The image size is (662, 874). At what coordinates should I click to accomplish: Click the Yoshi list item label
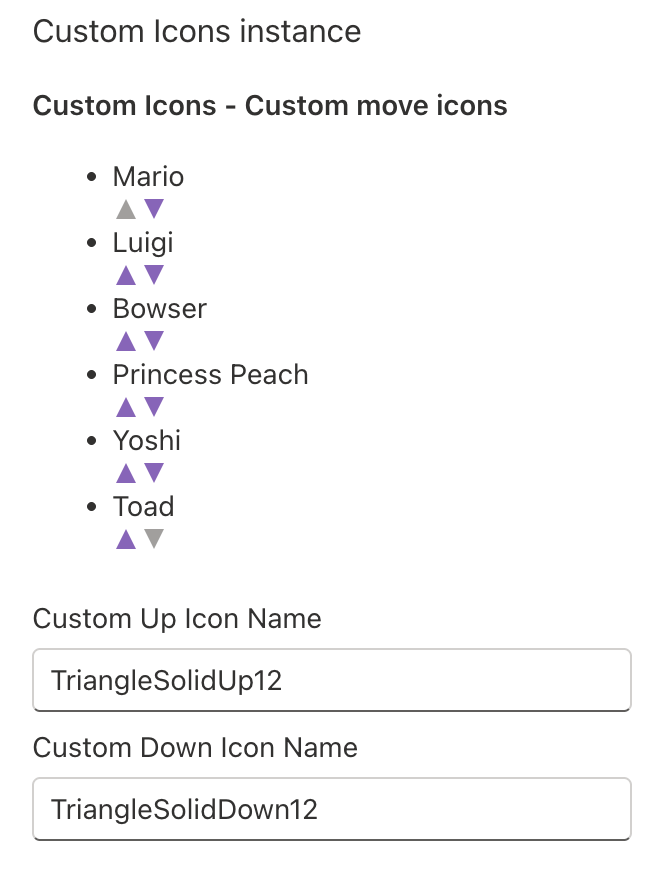click(x=146, y=441)
